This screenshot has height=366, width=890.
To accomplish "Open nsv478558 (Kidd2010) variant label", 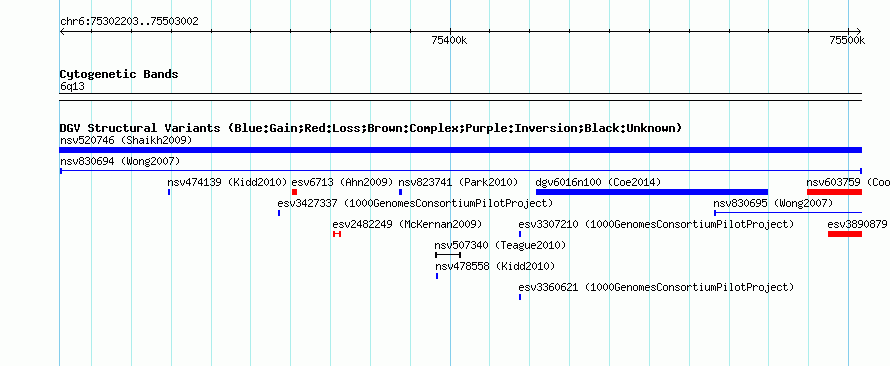I will [x=495, y=267].
